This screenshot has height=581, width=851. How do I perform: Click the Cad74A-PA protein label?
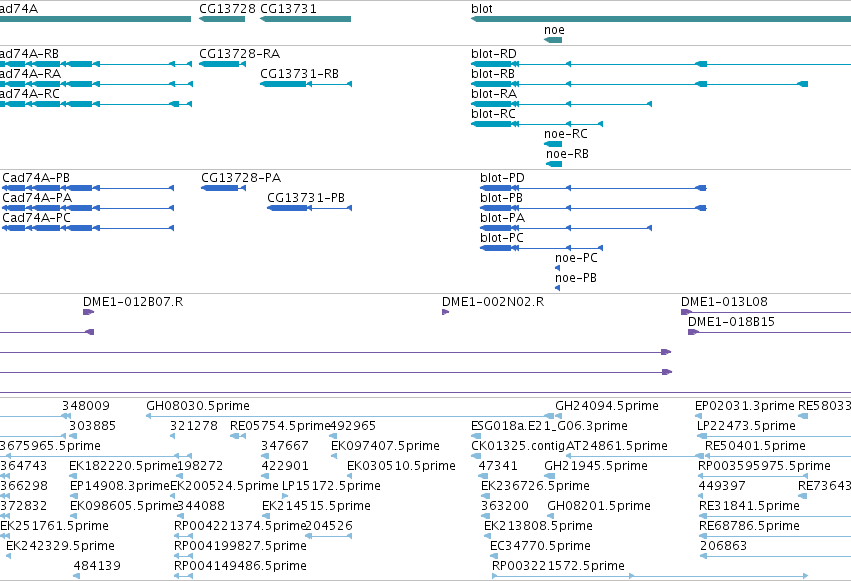[37, 198]
